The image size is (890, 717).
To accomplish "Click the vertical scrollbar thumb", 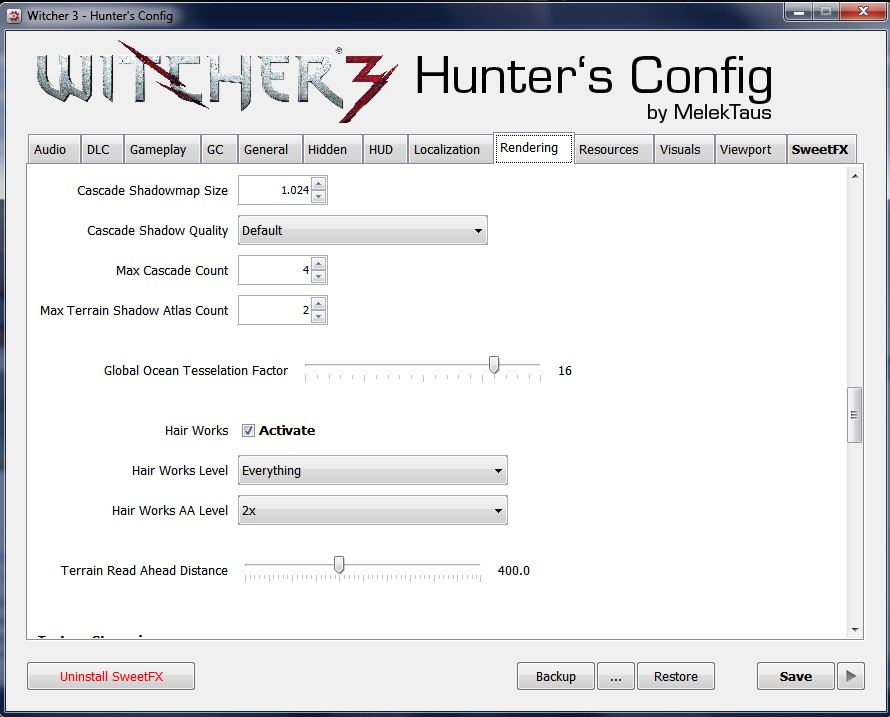I will pos(854,415).
